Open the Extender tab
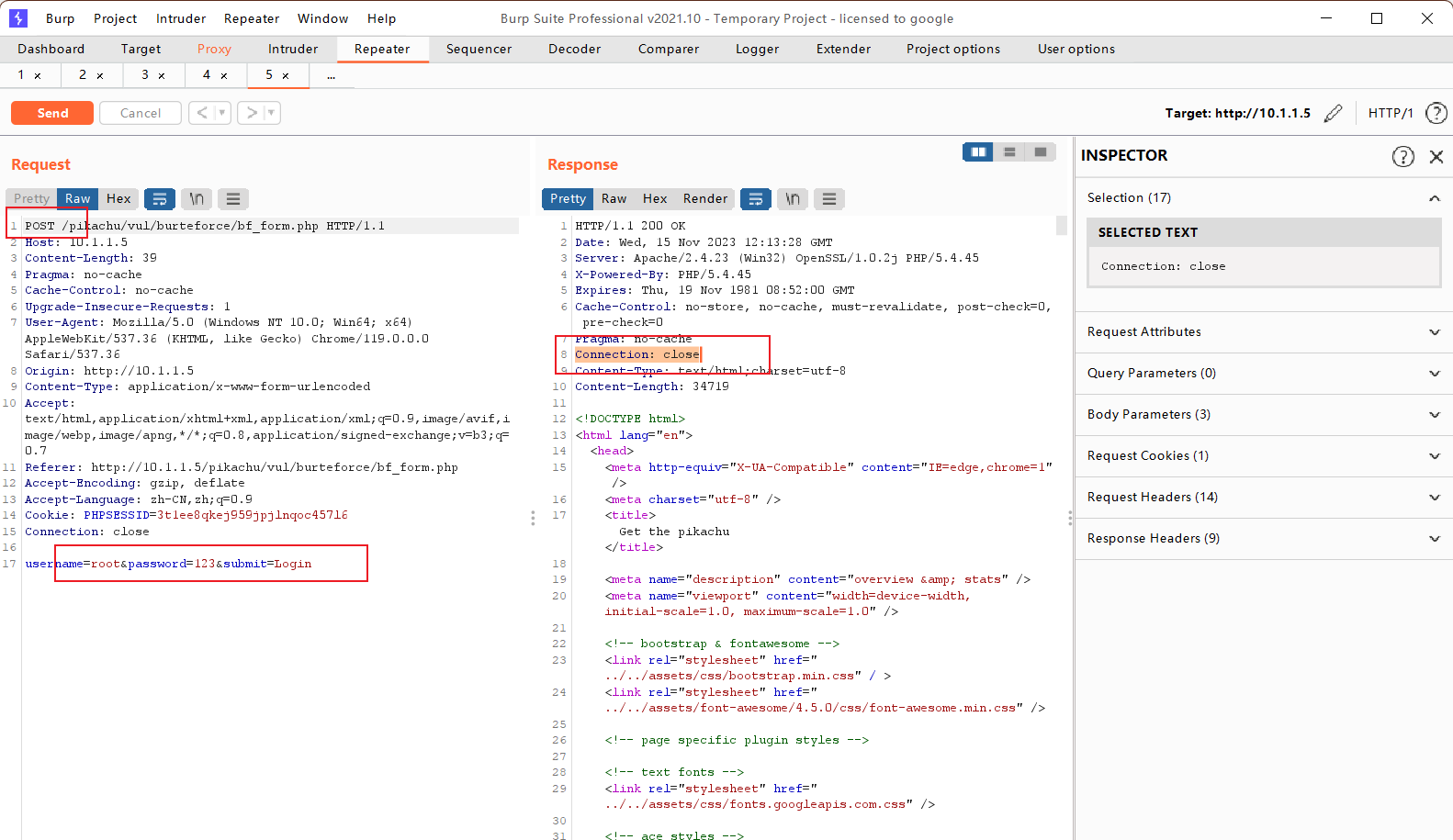Image resolution: width=1453 pixels, height=840 pixels. [x=843, y=50]
